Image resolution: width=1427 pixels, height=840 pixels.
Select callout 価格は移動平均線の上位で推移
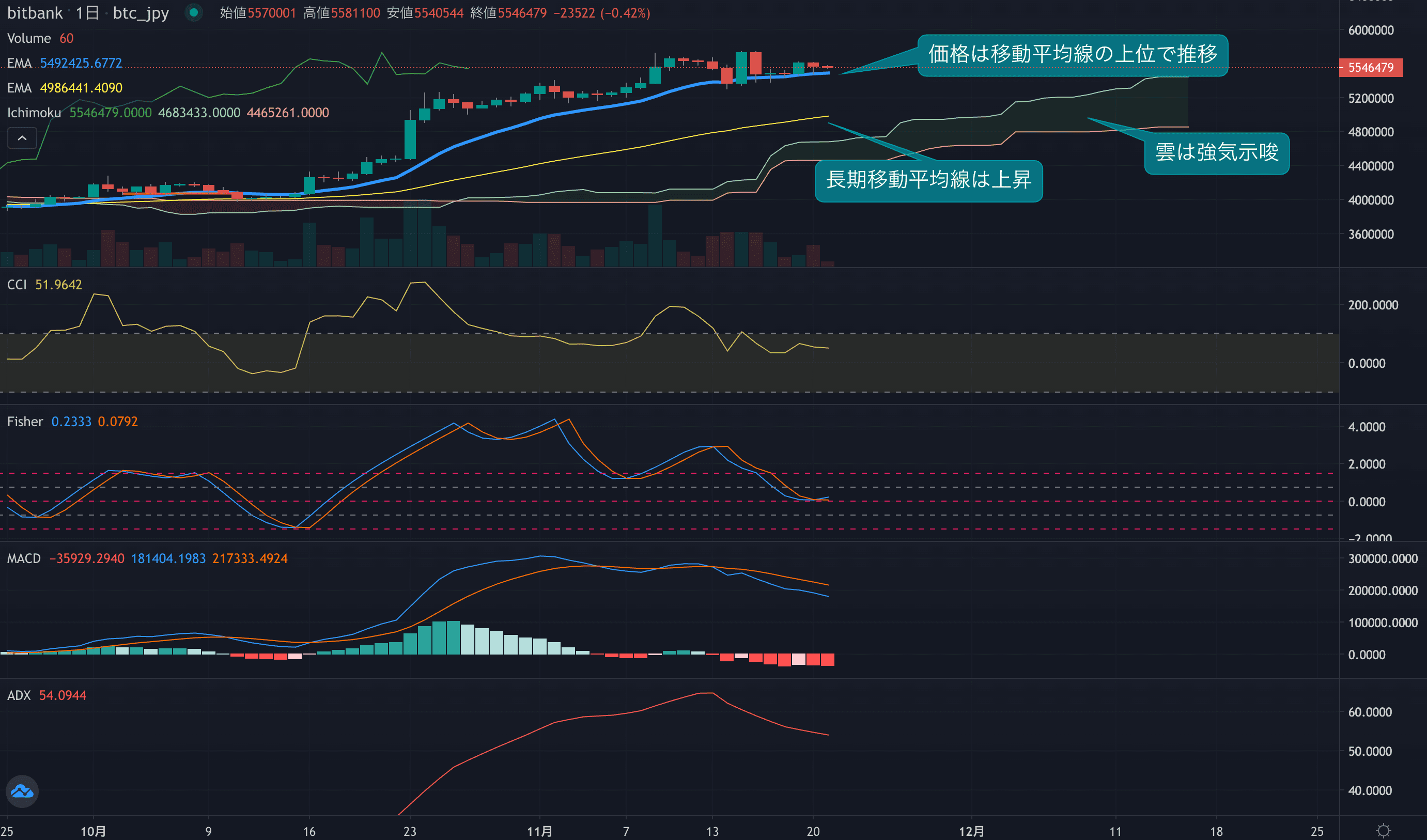point(1072,55)
